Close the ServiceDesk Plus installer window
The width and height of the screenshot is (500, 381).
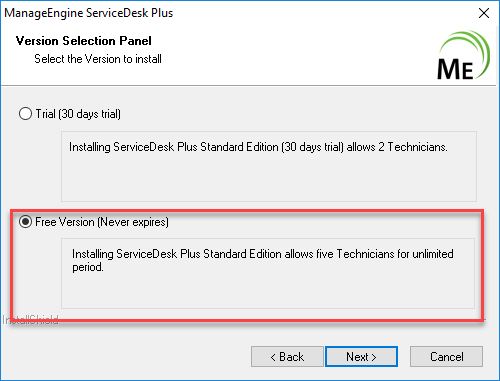[484, 13]
